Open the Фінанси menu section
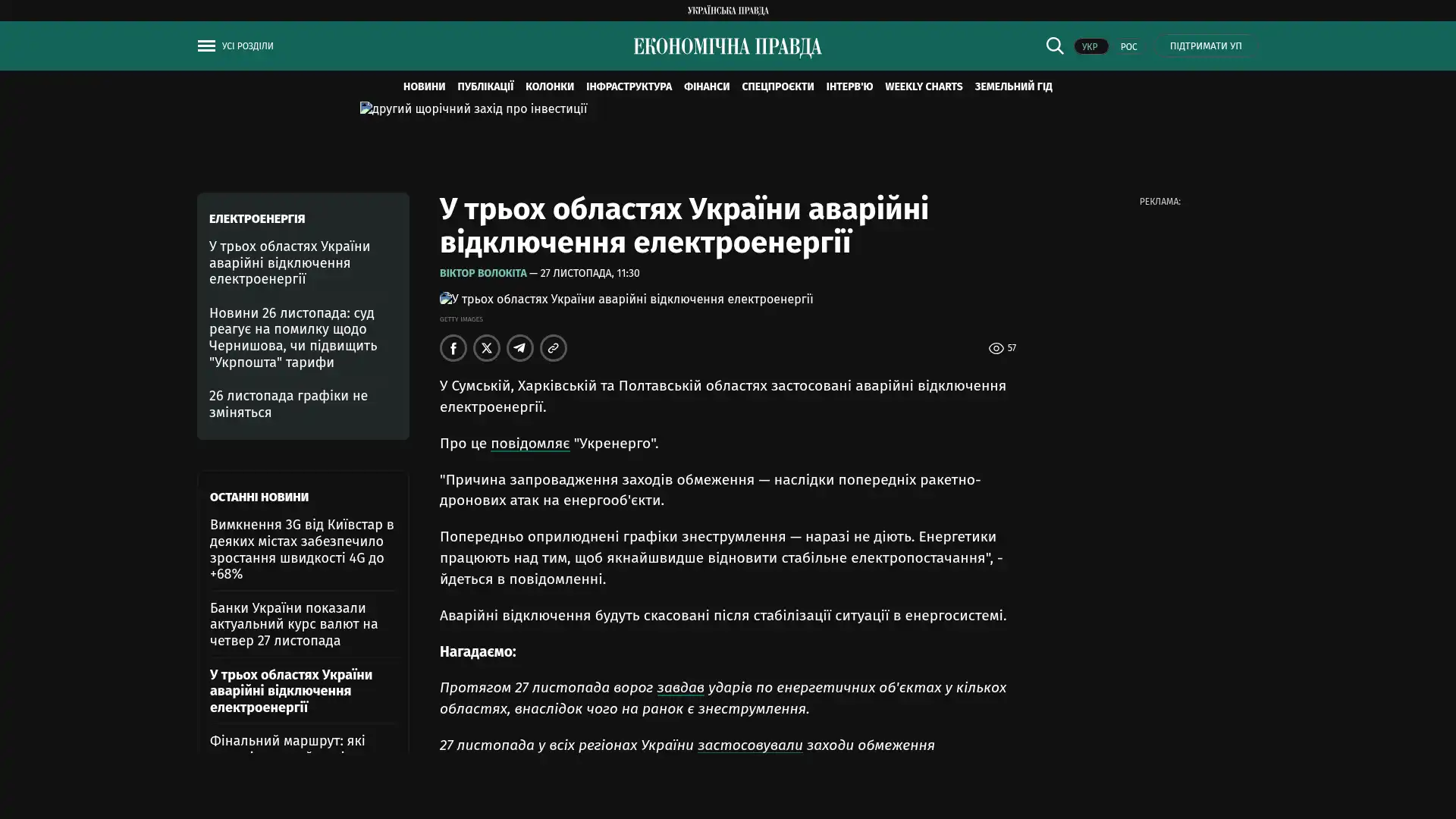Image resolution: width=1456 pixels, height=819 pixels. (x=706, y=86)
